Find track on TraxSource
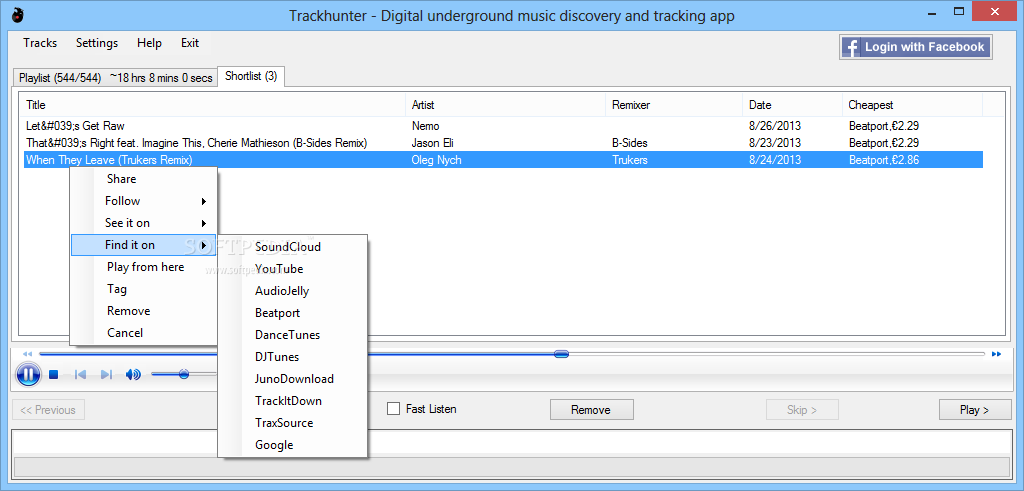1024x491 pixels. [x=293, y=423]
